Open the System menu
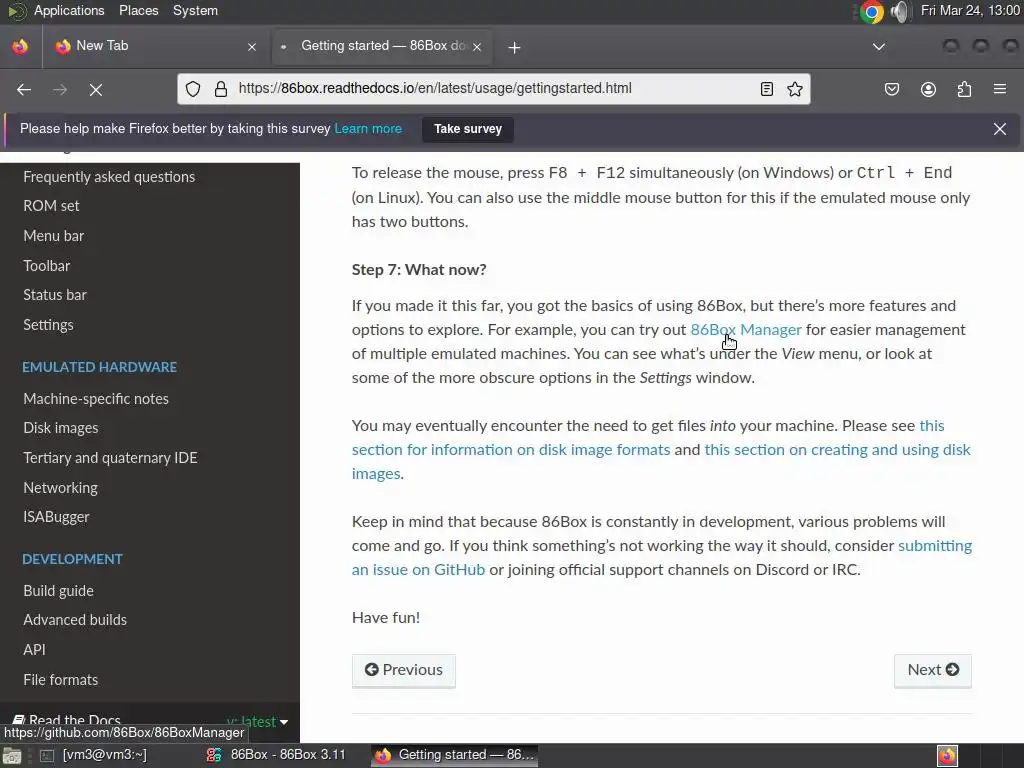Image resolution: width=1024 pixels, height=768 pixels. pos(195,10)
